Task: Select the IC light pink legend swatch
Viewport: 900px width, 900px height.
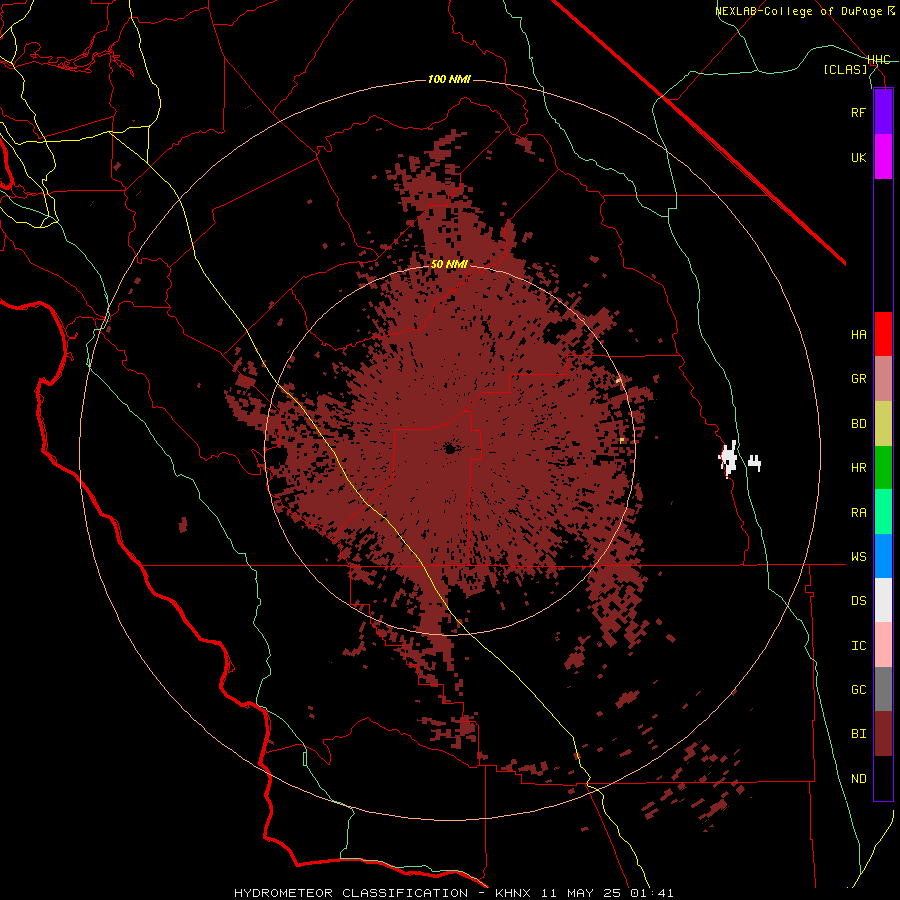Action: tap(883, 645)
